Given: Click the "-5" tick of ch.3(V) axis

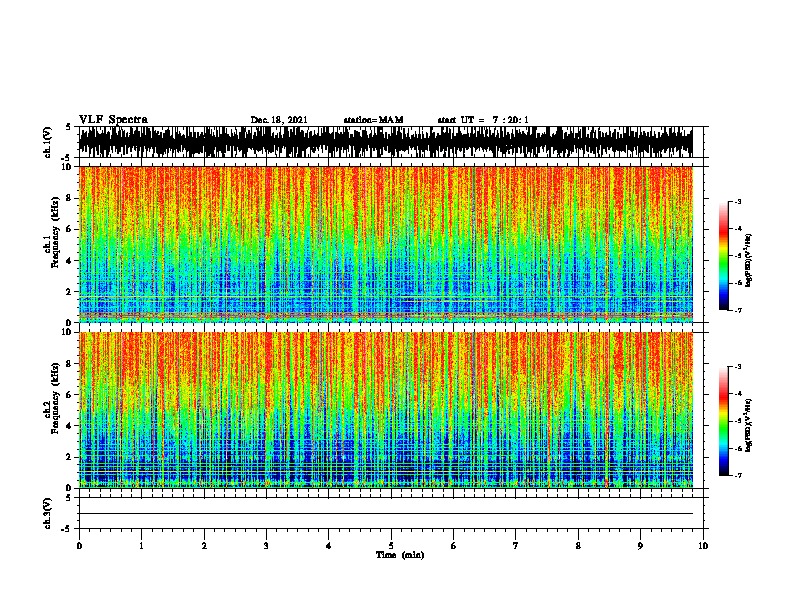Looking at the screenshot, I should 67,529.
